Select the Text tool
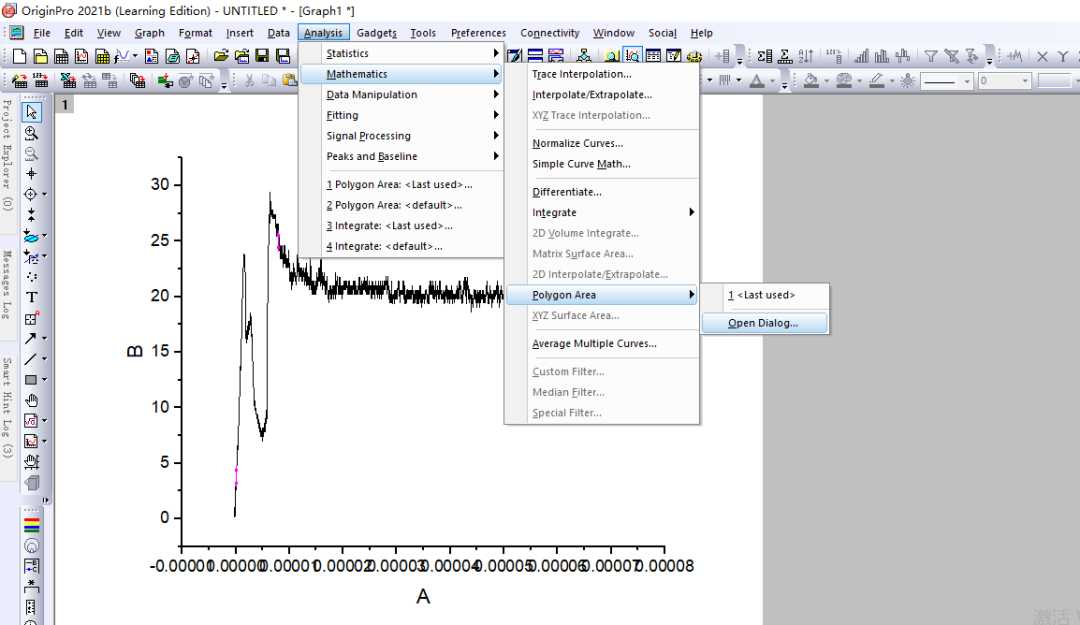Screen dimensions: 1080x625 pyautogui.click(x=32, y=297)
